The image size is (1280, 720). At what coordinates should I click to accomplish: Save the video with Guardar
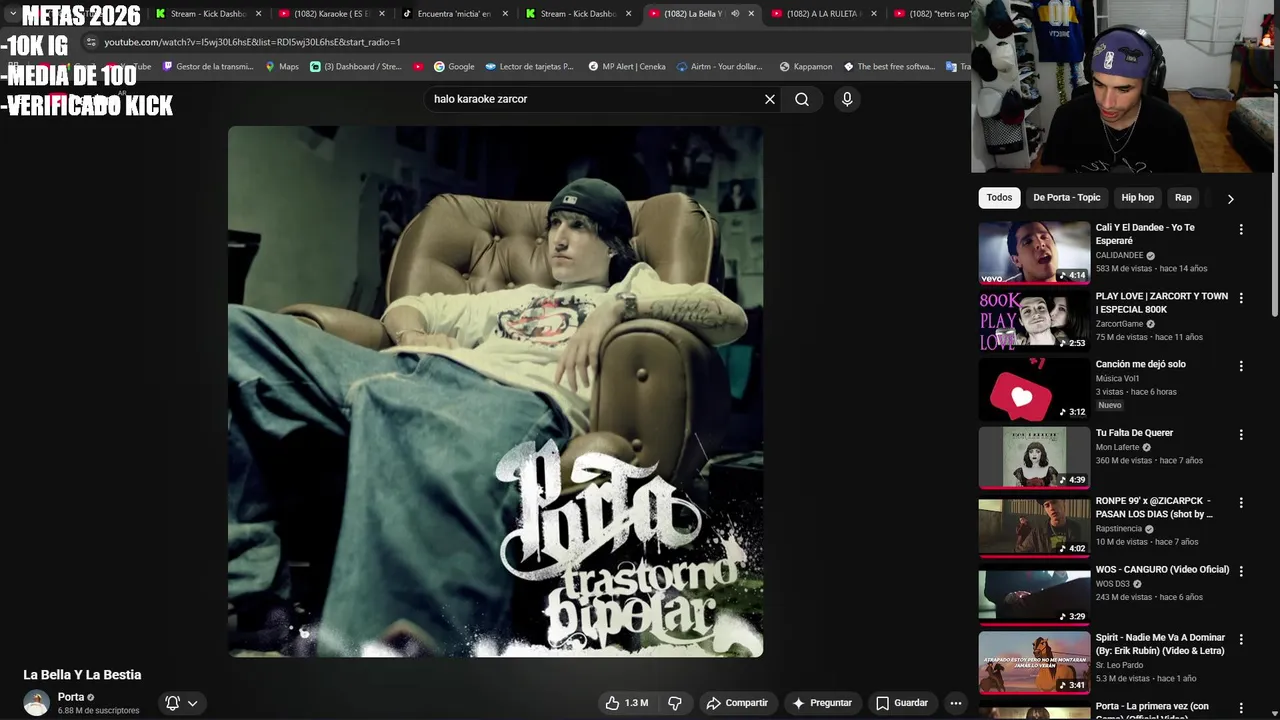tap(902, 703)
